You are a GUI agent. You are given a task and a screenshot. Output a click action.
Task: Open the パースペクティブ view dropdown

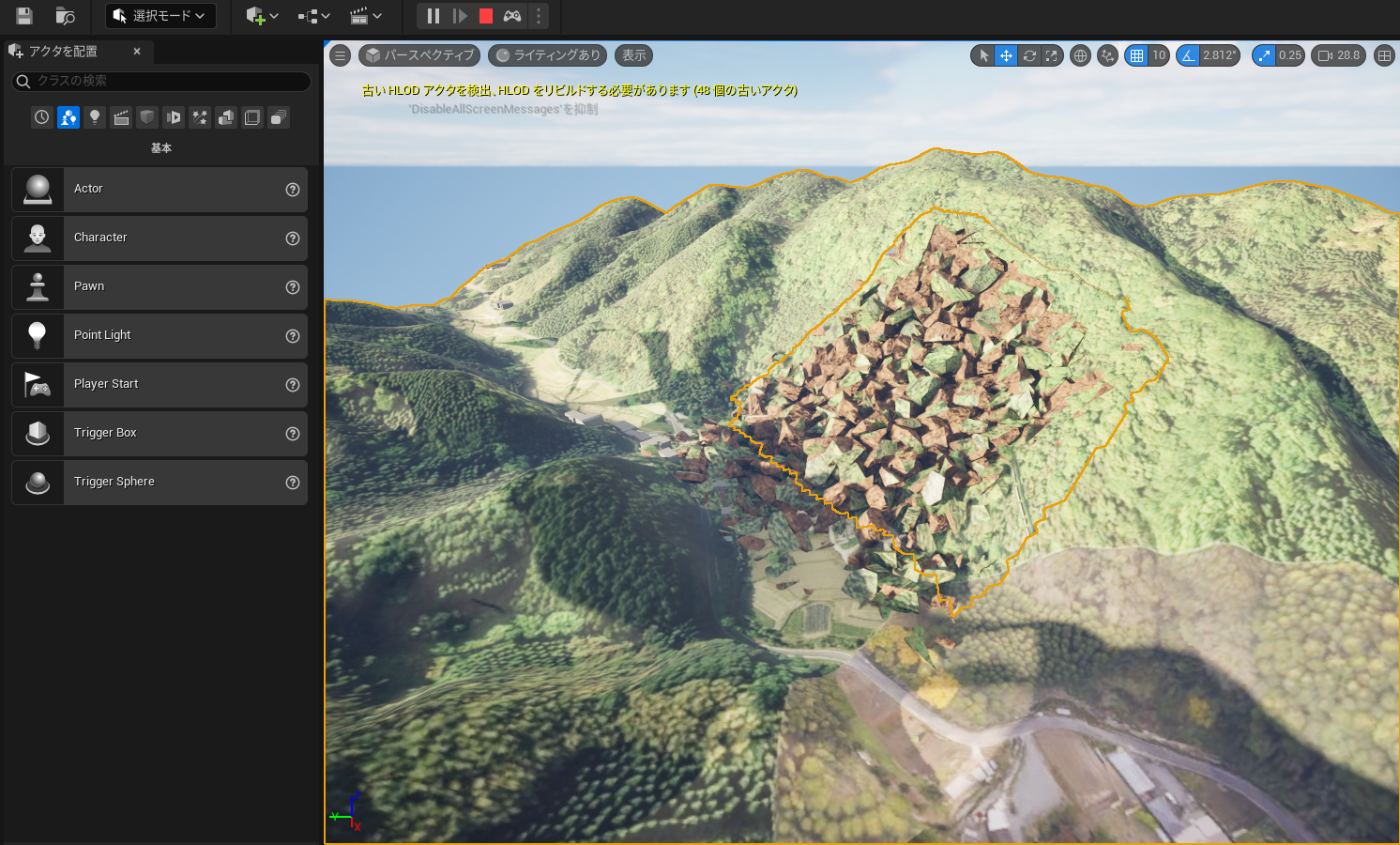point(419,55)
